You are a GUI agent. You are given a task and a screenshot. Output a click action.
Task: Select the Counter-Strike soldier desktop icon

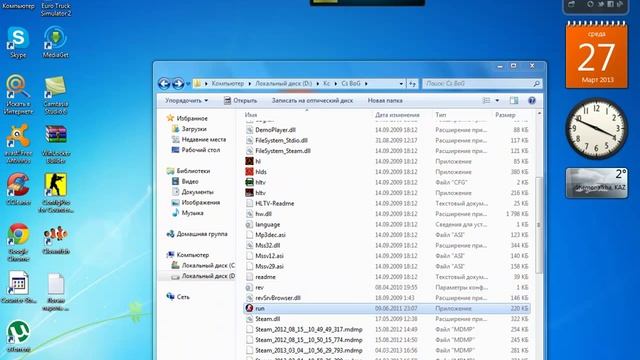point(56,193)
